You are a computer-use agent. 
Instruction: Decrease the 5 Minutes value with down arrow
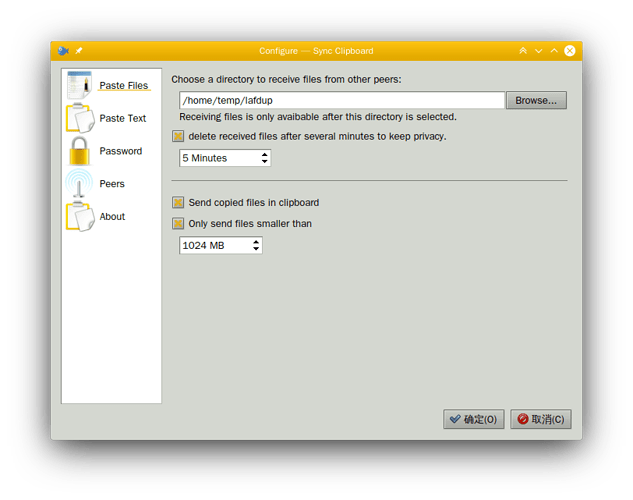click(264, 162)
